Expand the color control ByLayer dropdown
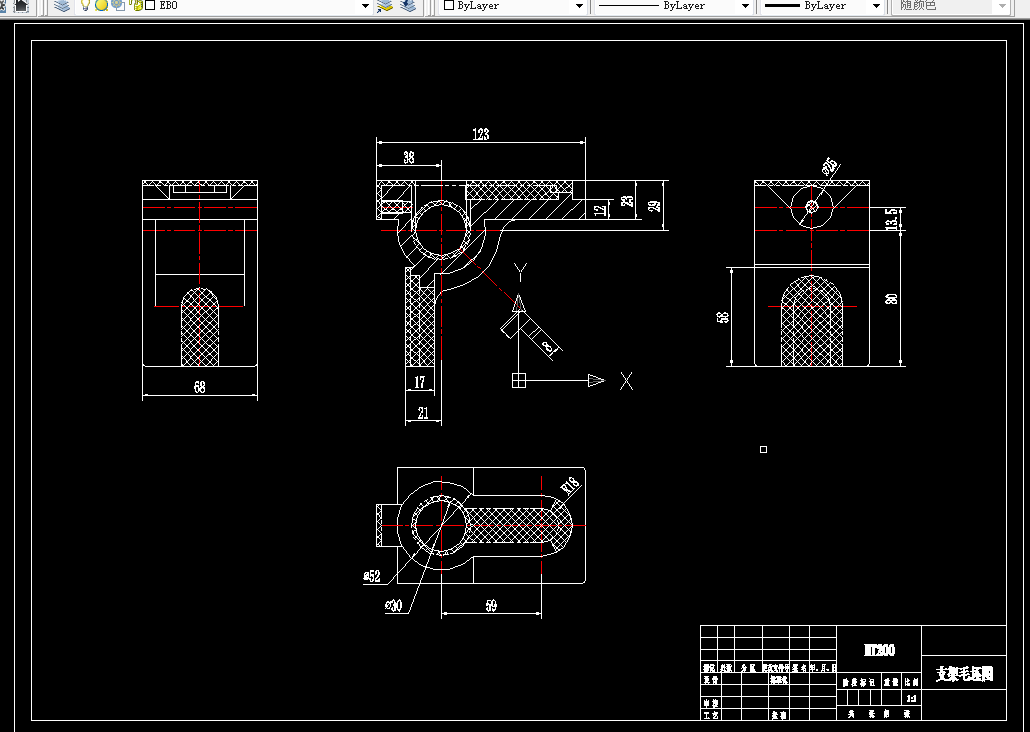This screenshot has width=1030, height=732. (579, 6)
